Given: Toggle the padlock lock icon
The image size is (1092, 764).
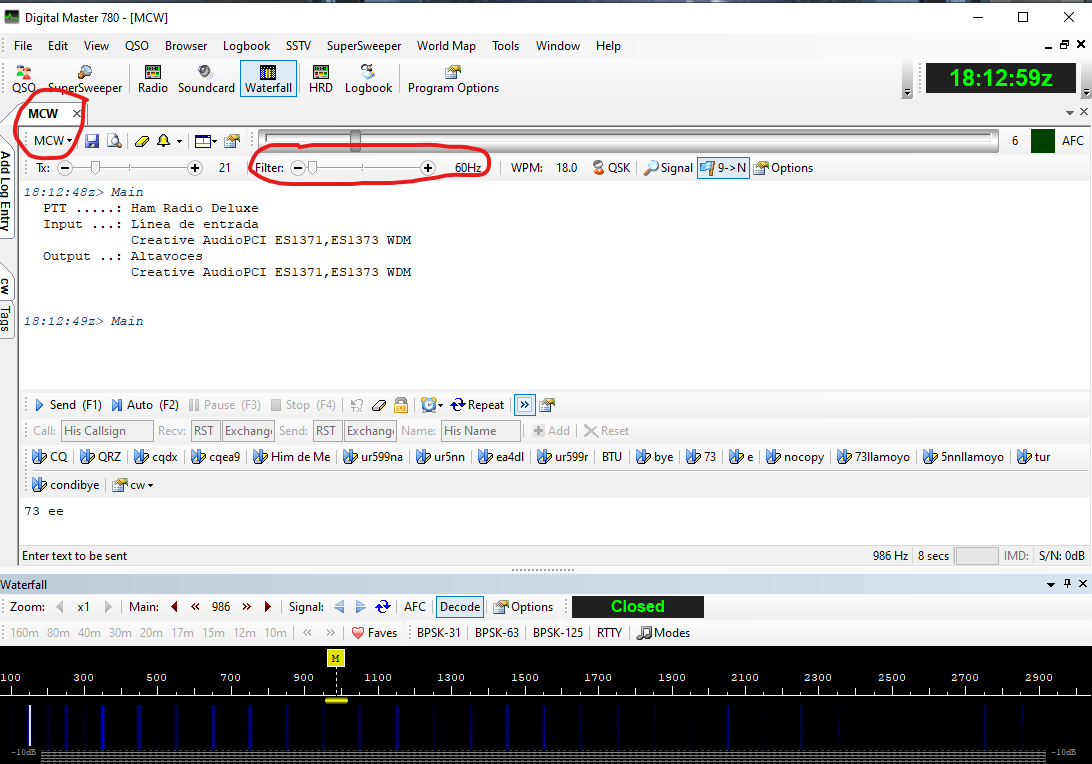Looking at the screenshot, I should tap(400, 405).
